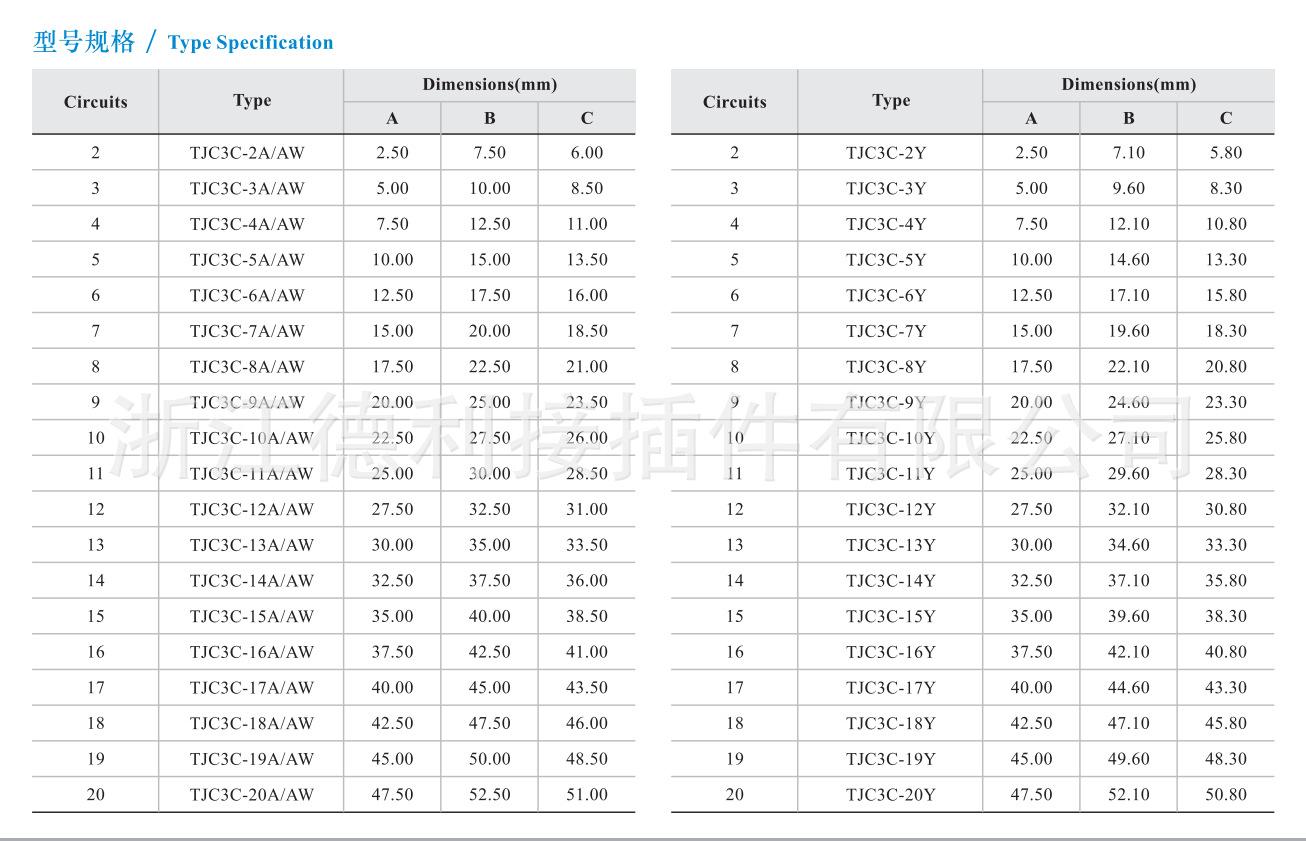
Task: Click the 52.50 value in the last row
Action: point(489,795)
